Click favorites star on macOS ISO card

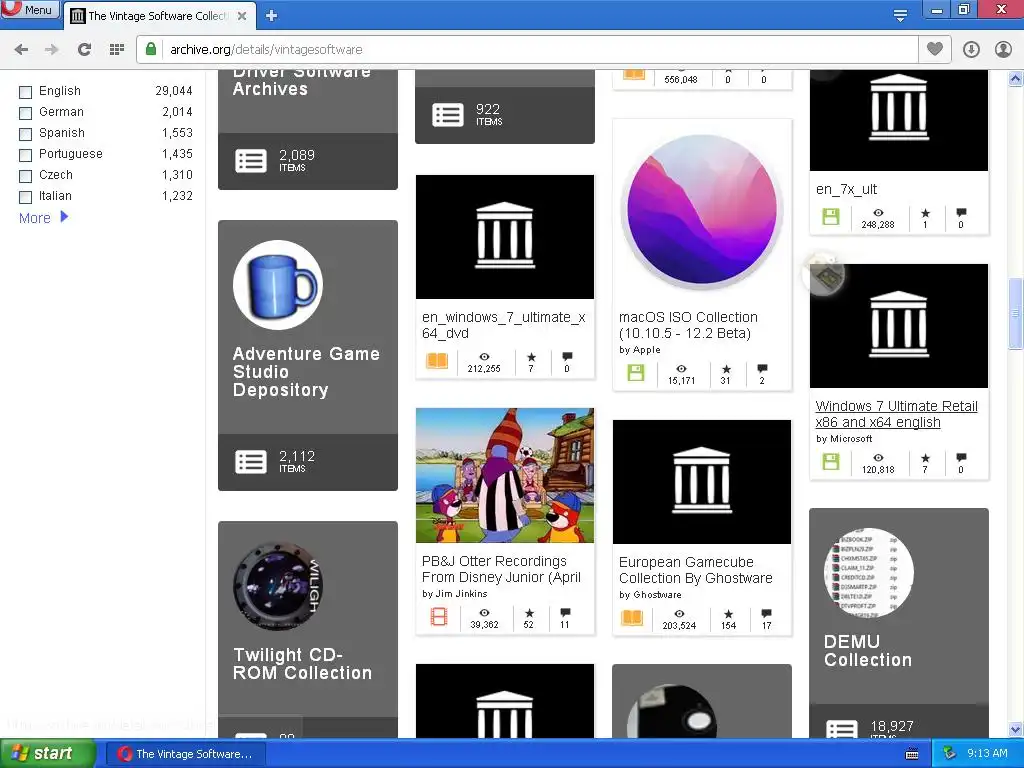pos(726,369)
